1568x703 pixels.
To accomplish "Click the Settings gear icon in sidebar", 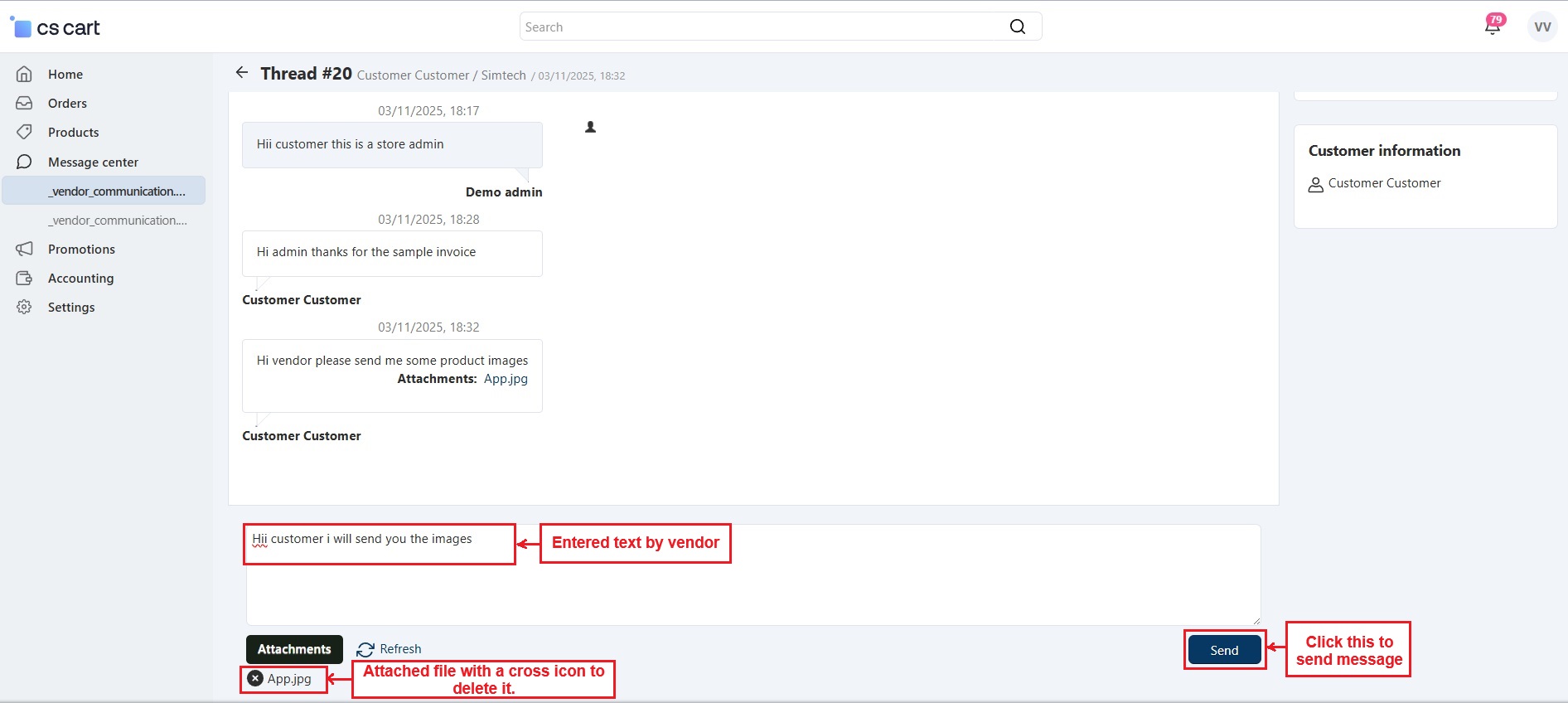I will (24, 308).
